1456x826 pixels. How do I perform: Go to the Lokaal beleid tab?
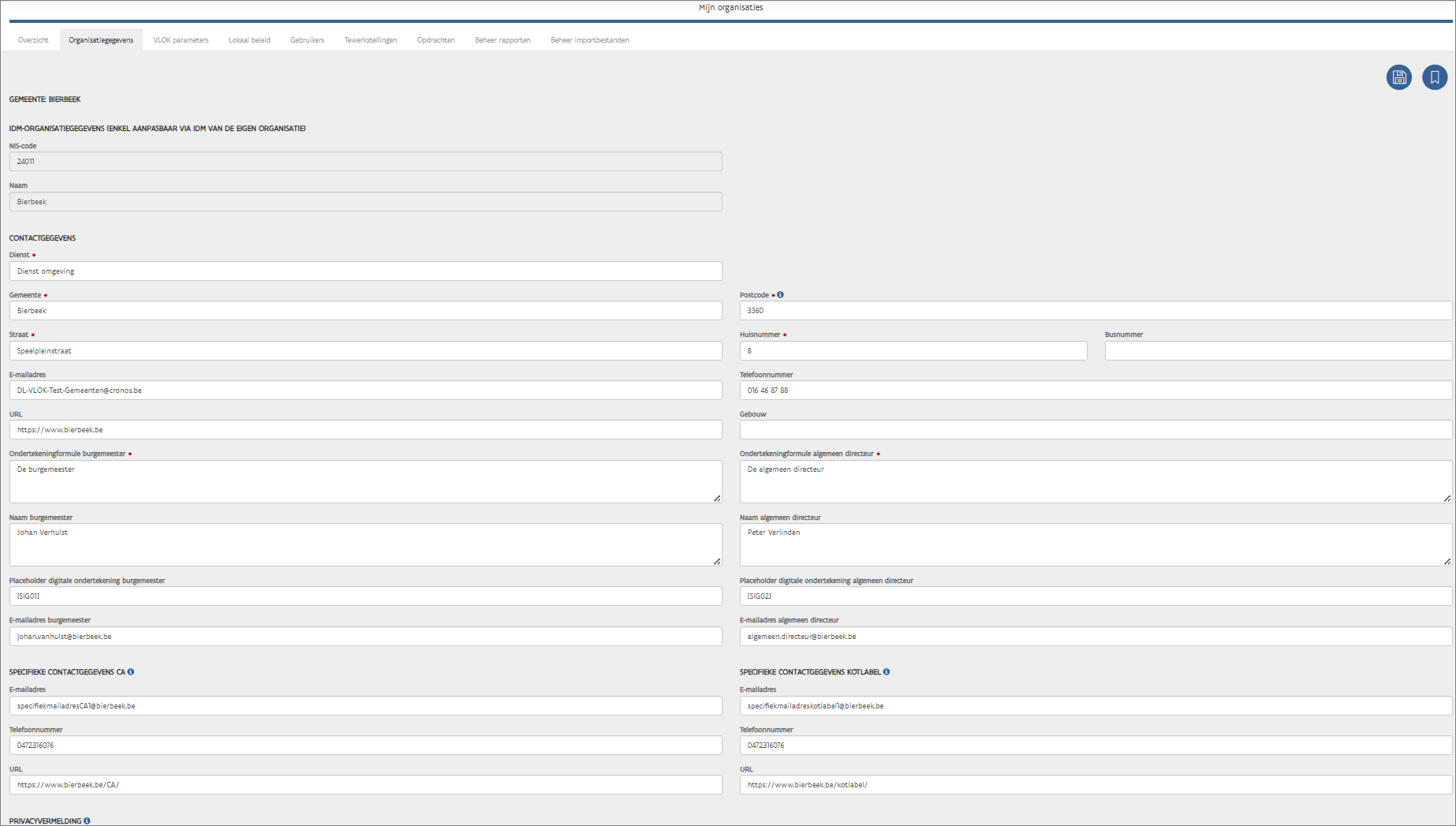coord(249,40)
